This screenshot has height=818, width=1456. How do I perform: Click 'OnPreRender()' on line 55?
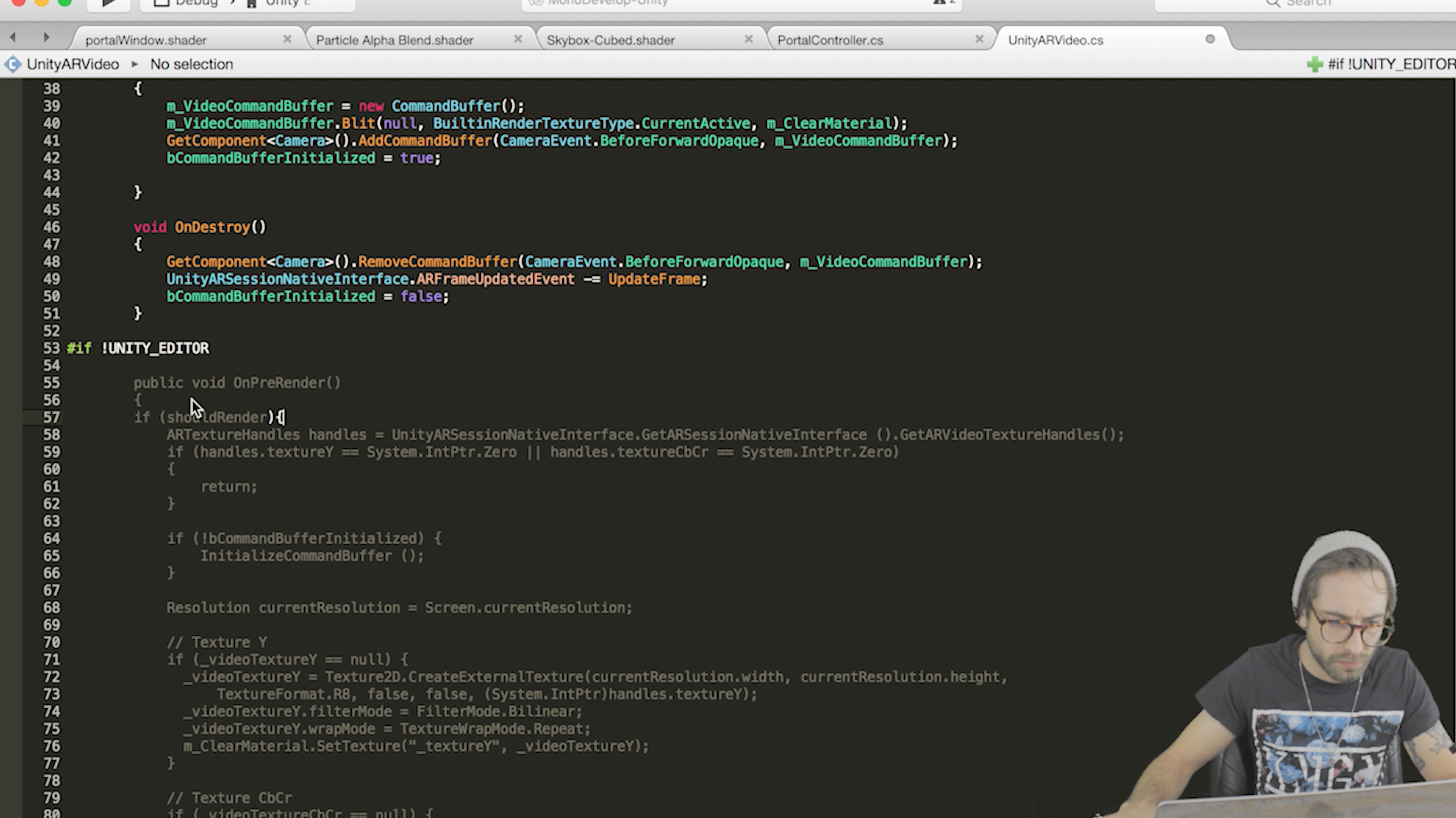click(287, 383)
